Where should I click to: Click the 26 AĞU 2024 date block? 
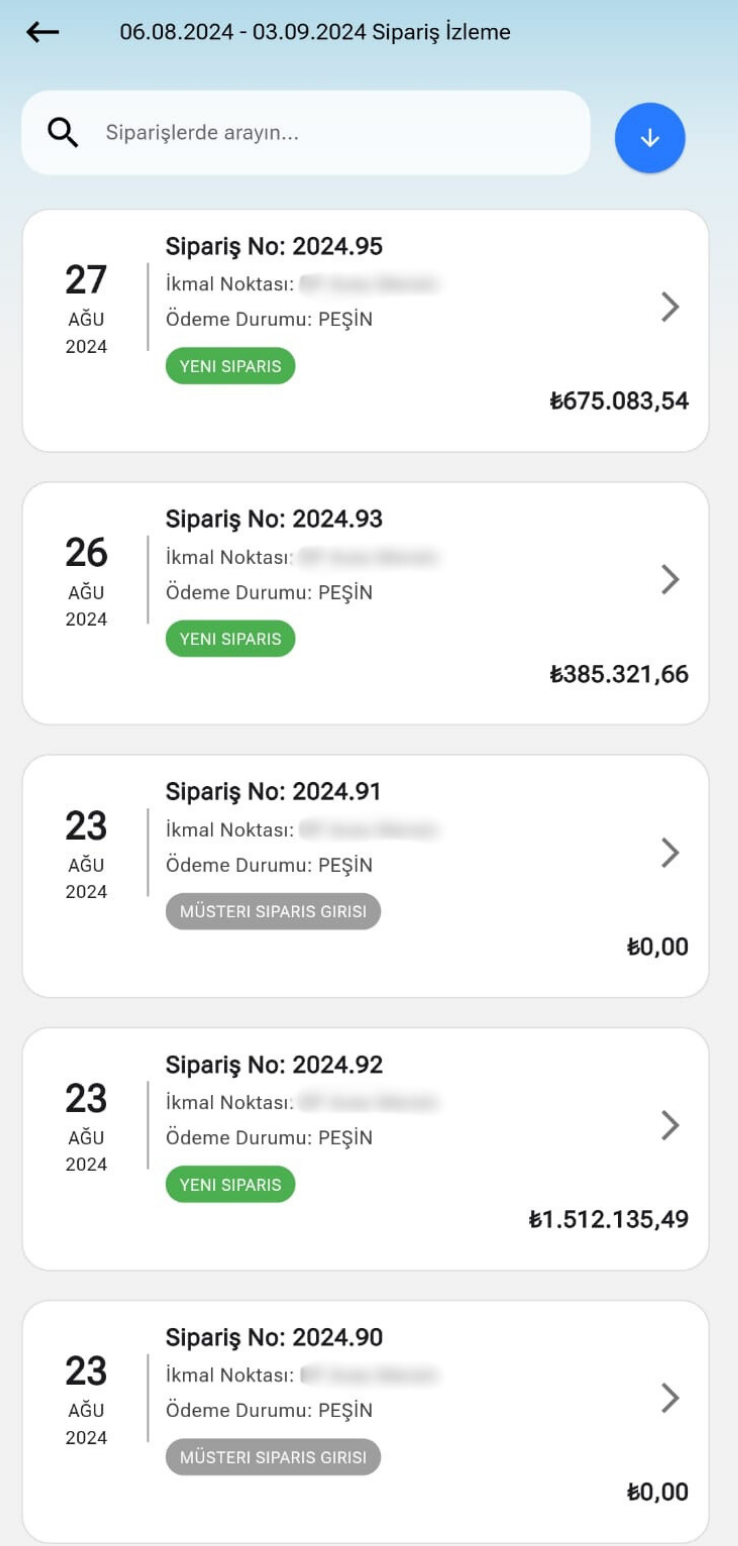[x=86, y=580]
